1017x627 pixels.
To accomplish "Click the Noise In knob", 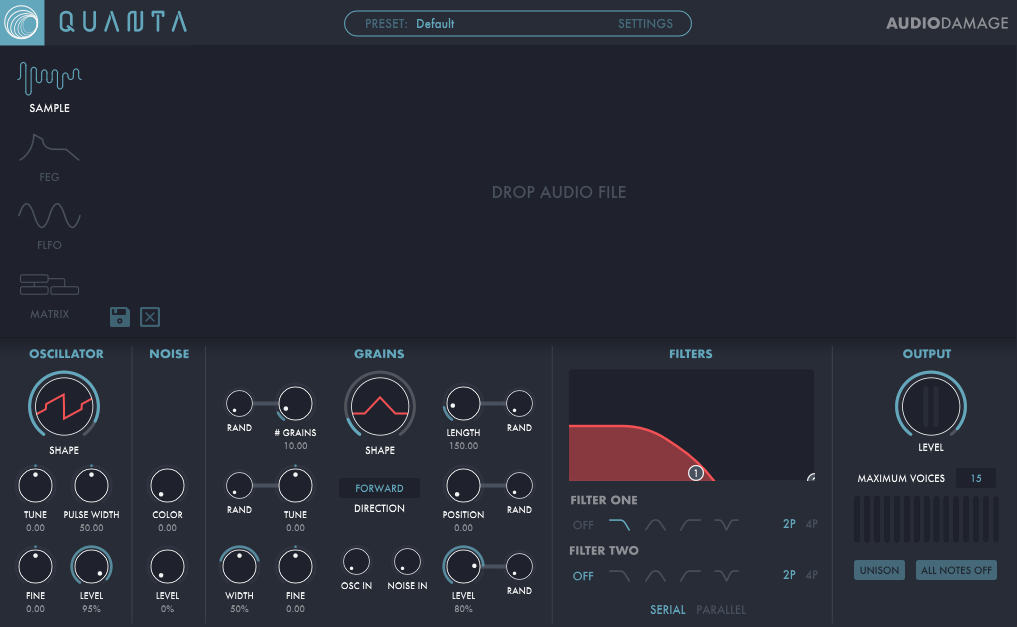I will [407, 562].
